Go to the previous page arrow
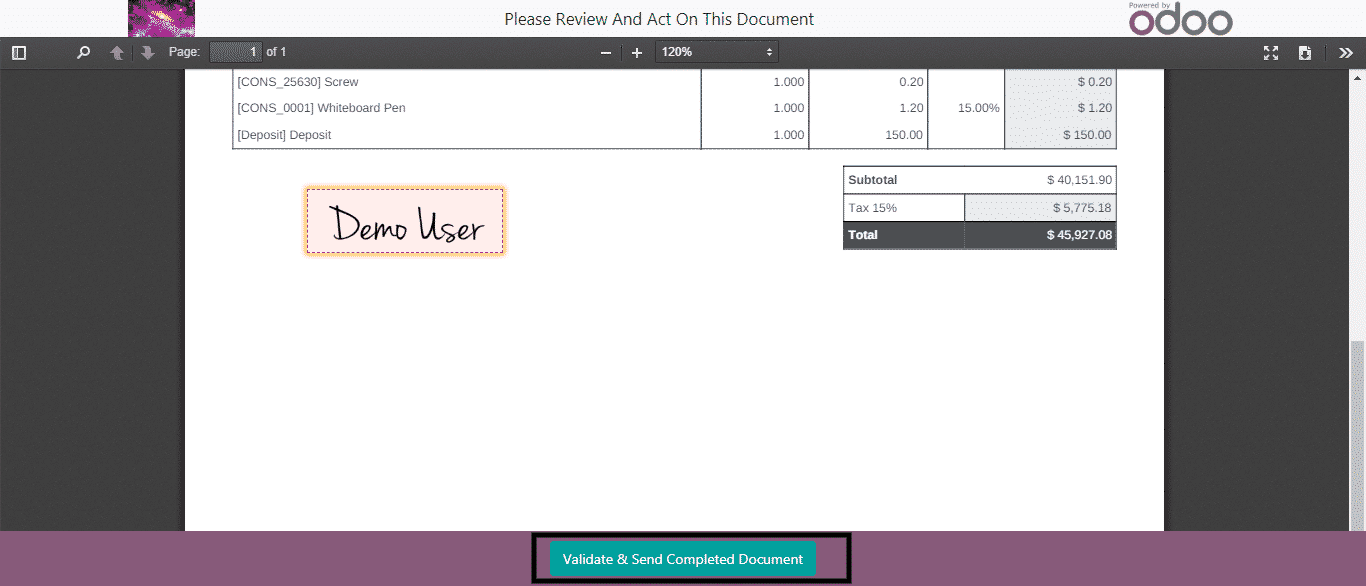1366x586 pixels. pyautogui.click(x=117, y=53)
